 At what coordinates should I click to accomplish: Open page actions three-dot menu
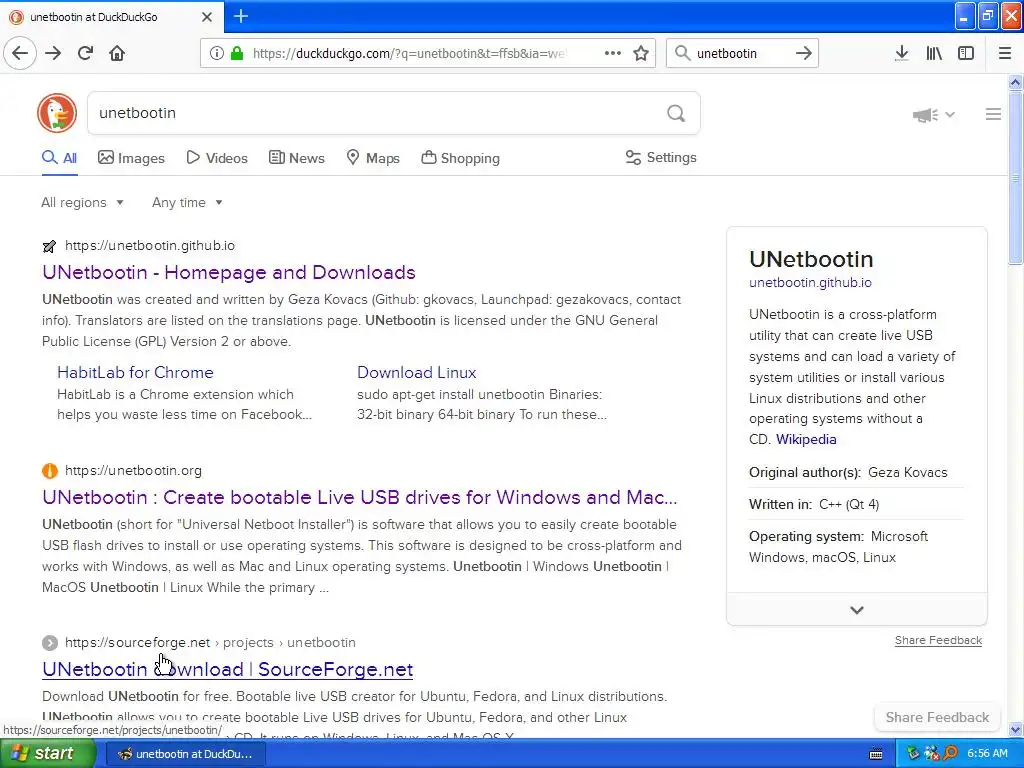coord(613,53)
